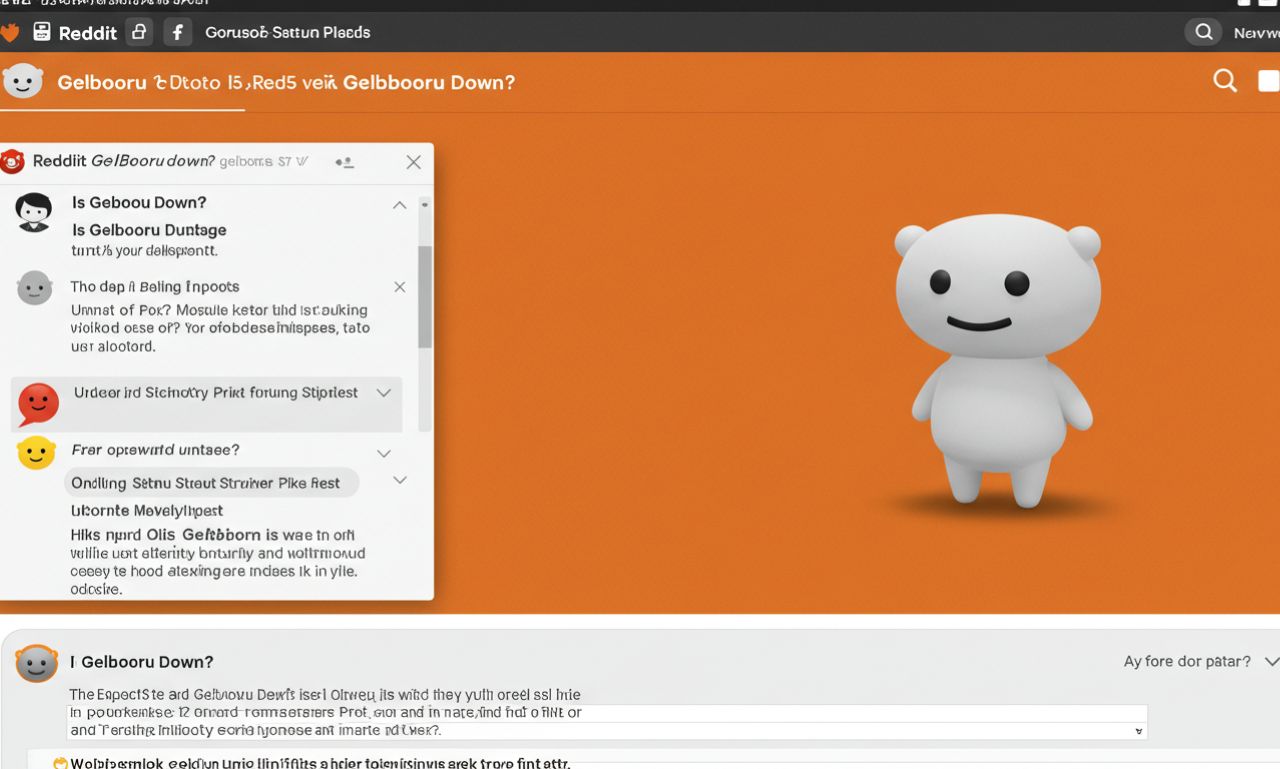Click the white search icon on orange header

[x=1225, y=81]
